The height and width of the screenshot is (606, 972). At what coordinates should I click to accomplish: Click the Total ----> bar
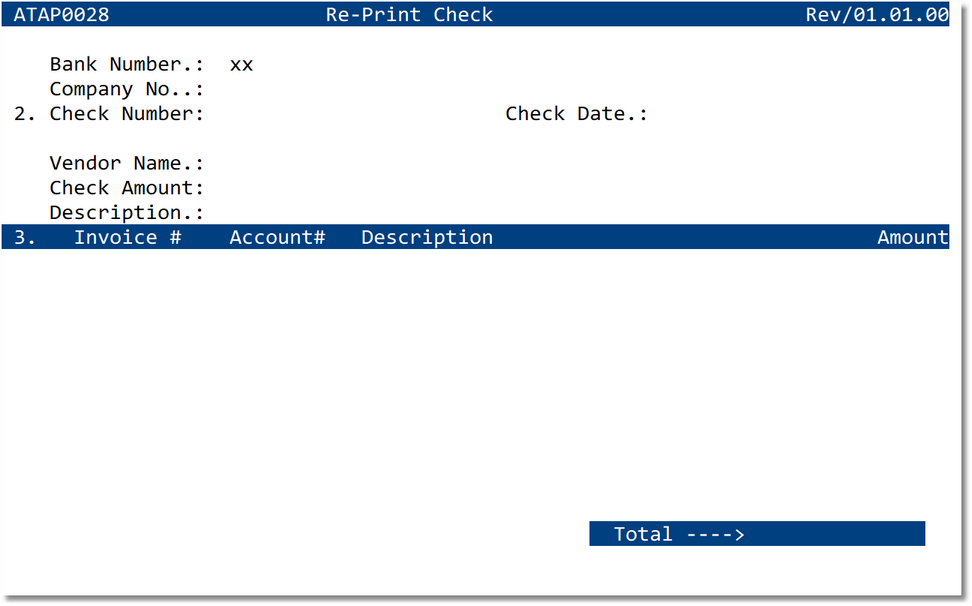tap(757, 533)
